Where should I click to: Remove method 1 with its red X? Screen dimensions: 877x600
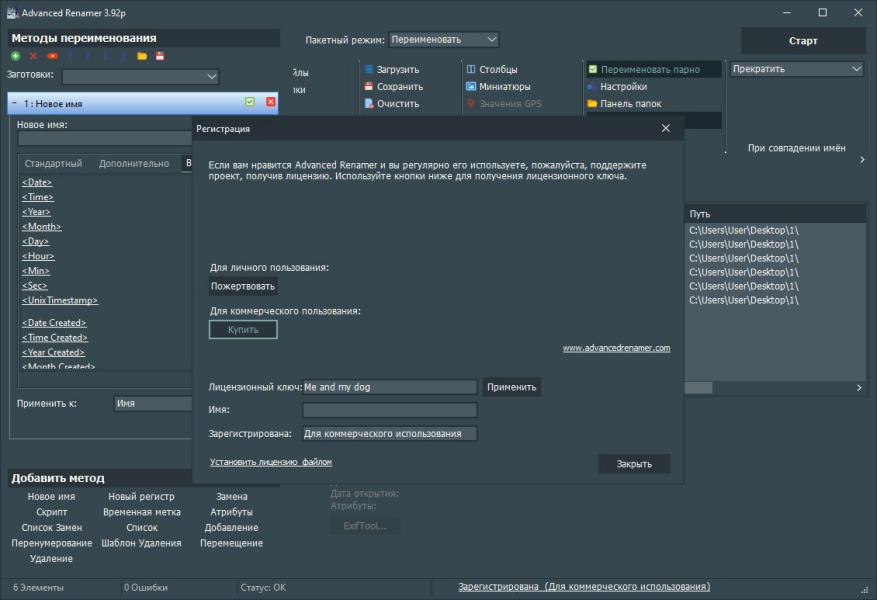271,102
